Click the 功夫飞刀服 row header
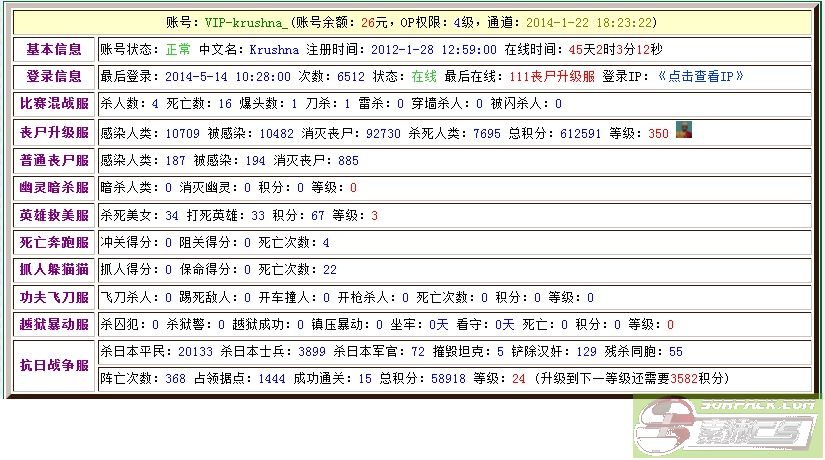This screenshot has width=825, height=460. pyautogui.click(x=54, y=297)
